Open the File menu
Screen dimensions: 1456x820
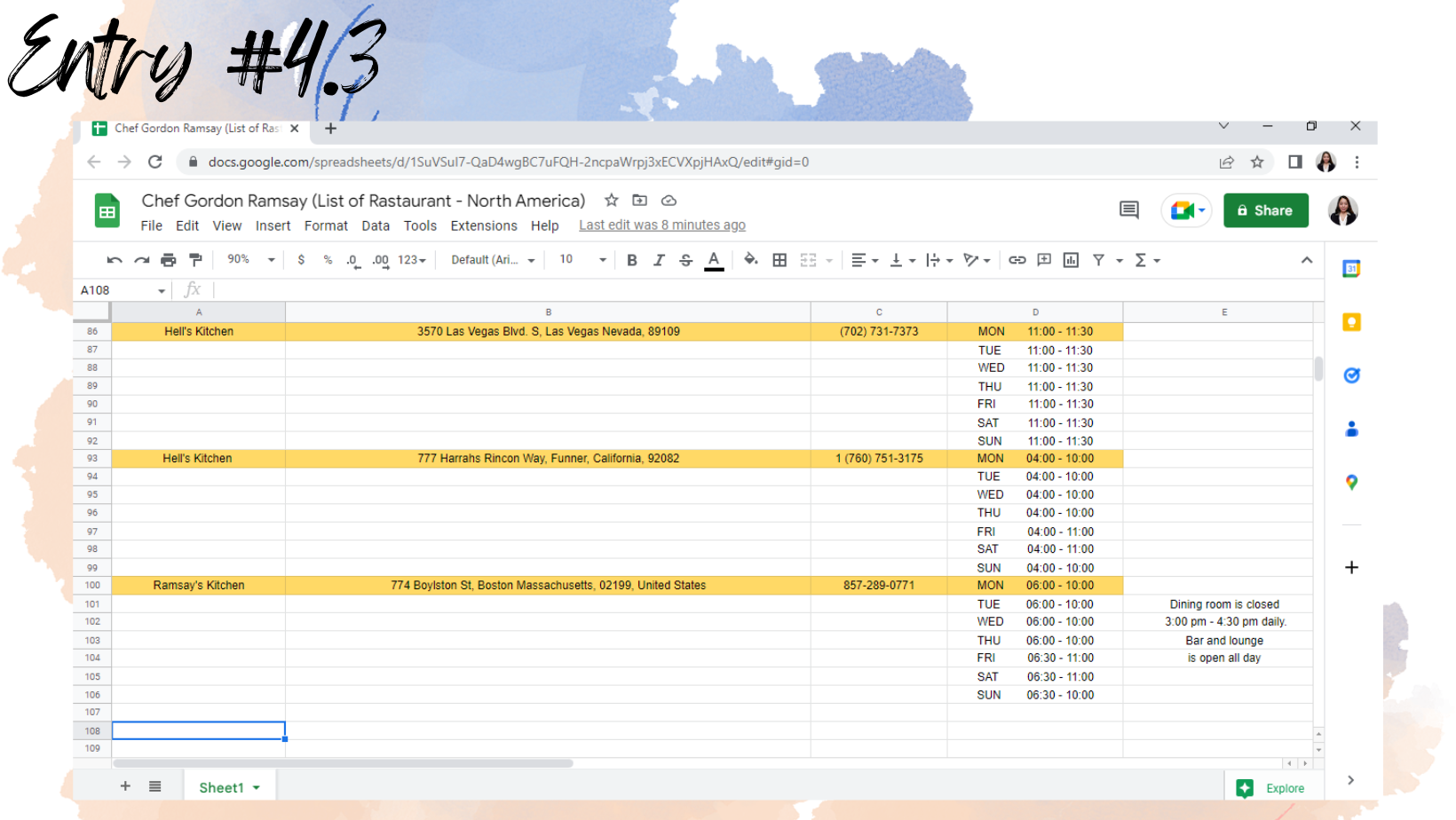[152, 226]
